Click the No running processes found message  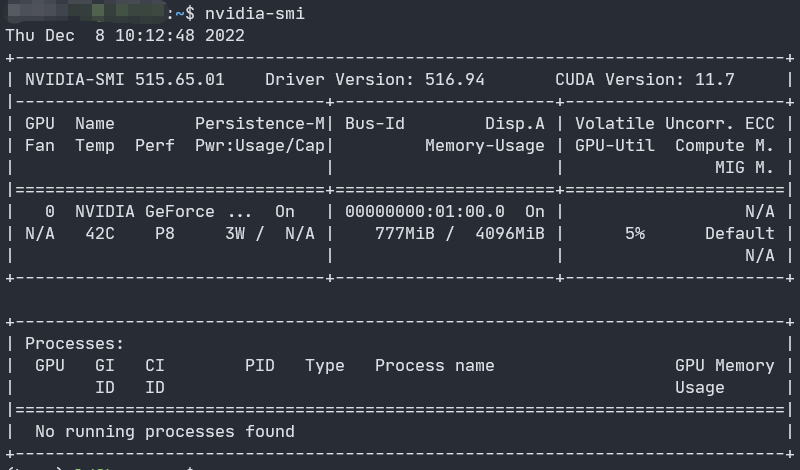coord(165,432)
